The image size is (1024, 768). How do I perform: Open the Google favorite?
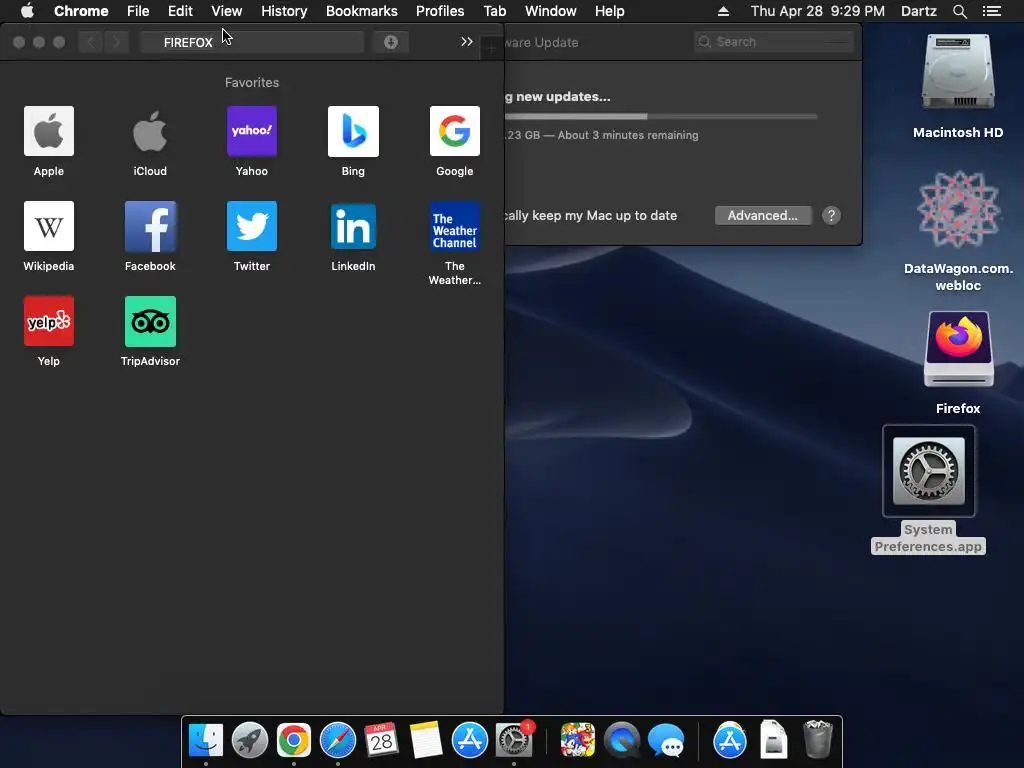[455, 131]
